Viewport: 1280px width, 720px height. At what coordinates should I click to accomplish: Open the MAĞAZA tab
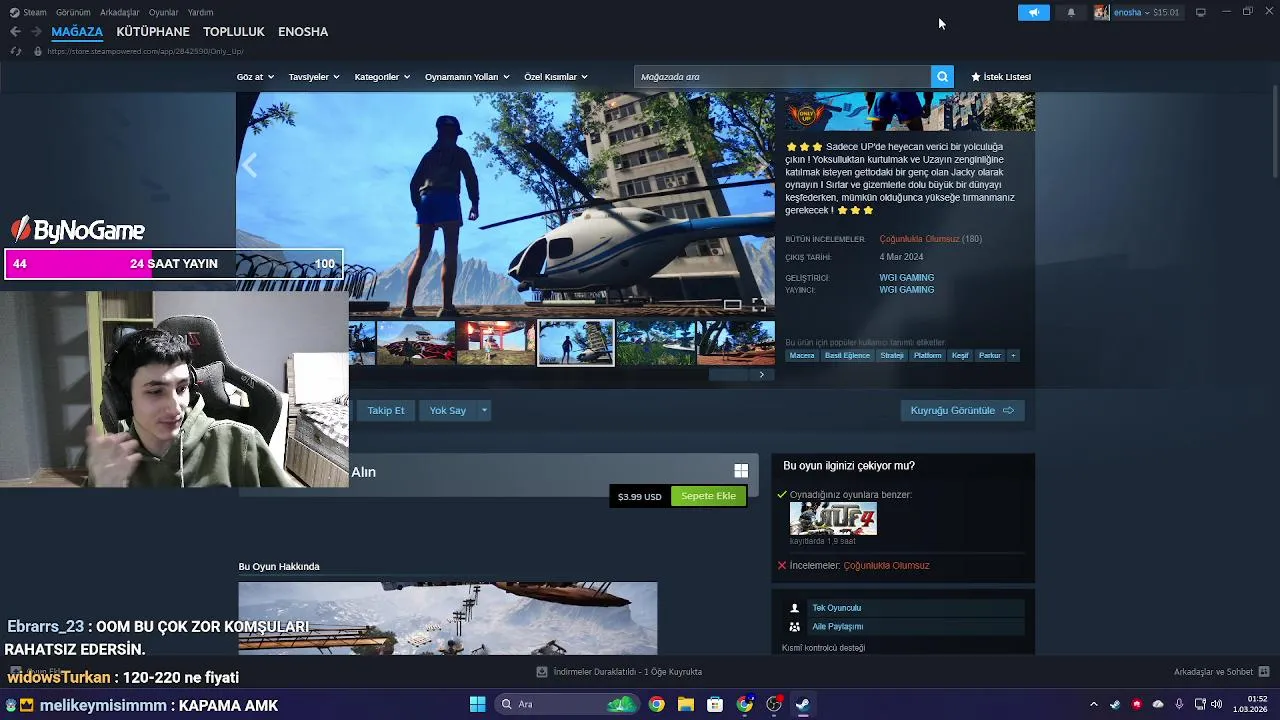pyautogui.click(x=77, y=31)
